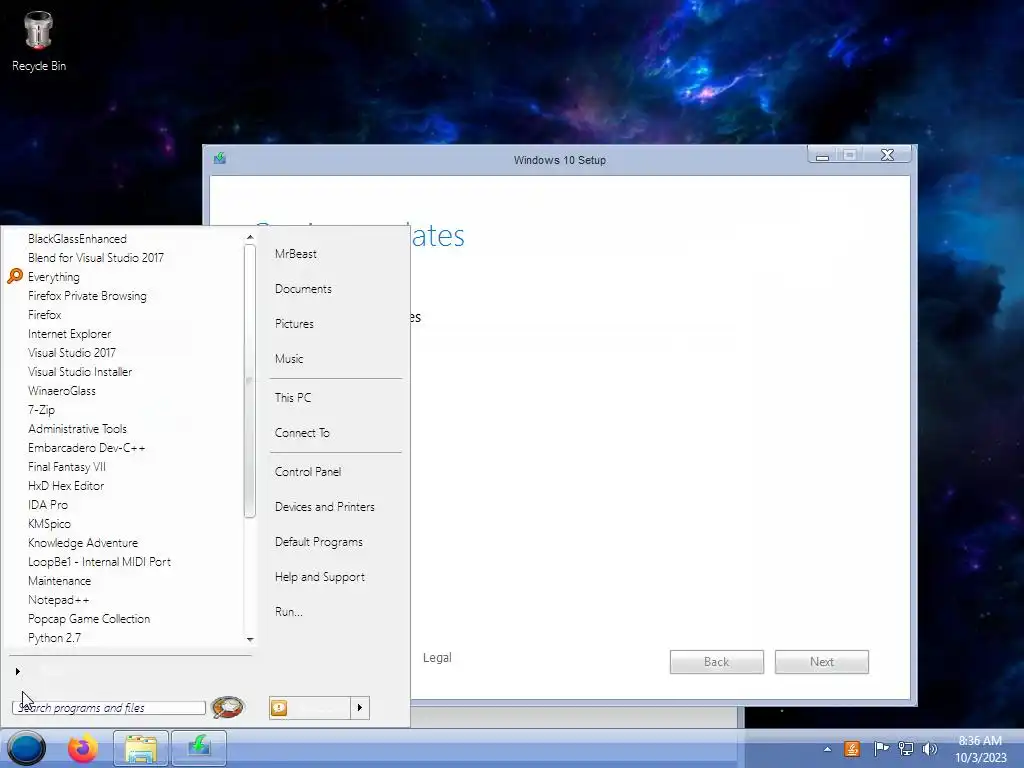Open Devices and Printers
The width and height of the screenshot is (1024, 768).
(325, 507)
